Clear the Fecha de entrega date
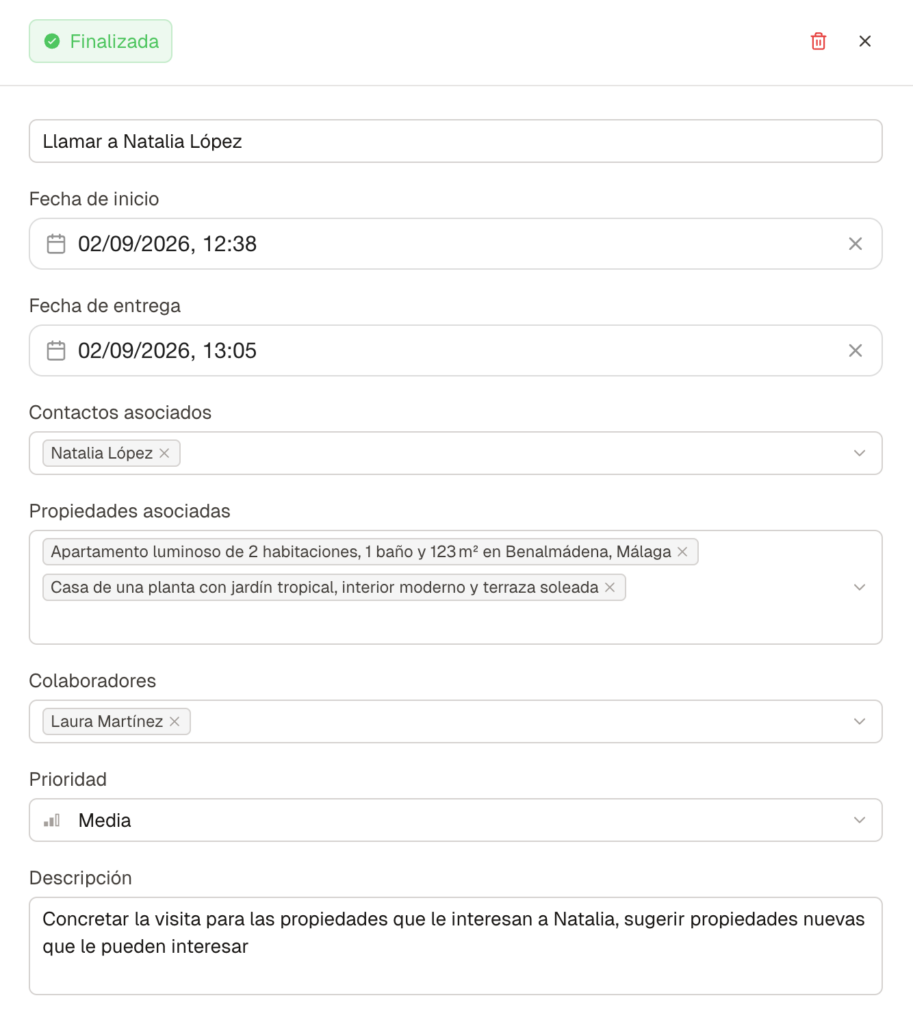 (855, 351)
